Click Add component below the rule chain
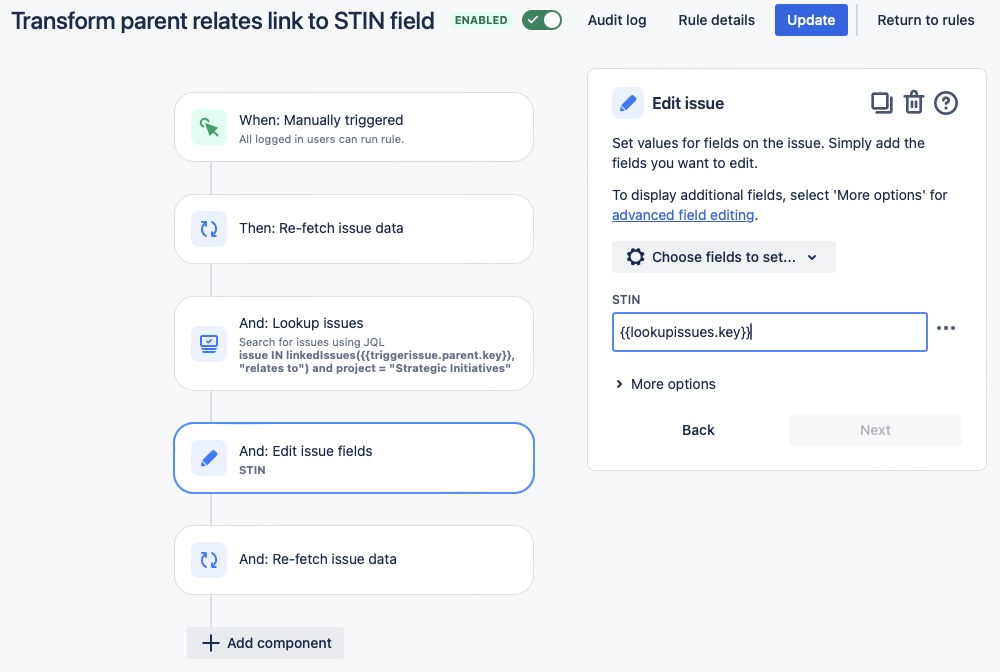 pyautogui.click(x=265, y=643)
